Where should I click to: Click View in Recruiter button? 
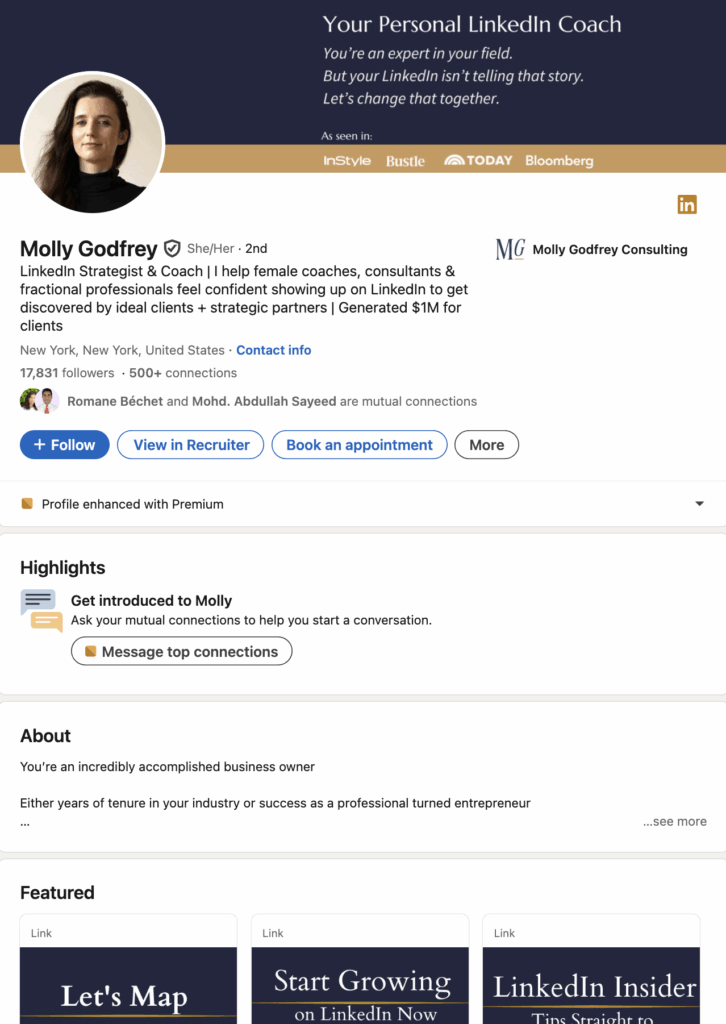click(191, 445)
